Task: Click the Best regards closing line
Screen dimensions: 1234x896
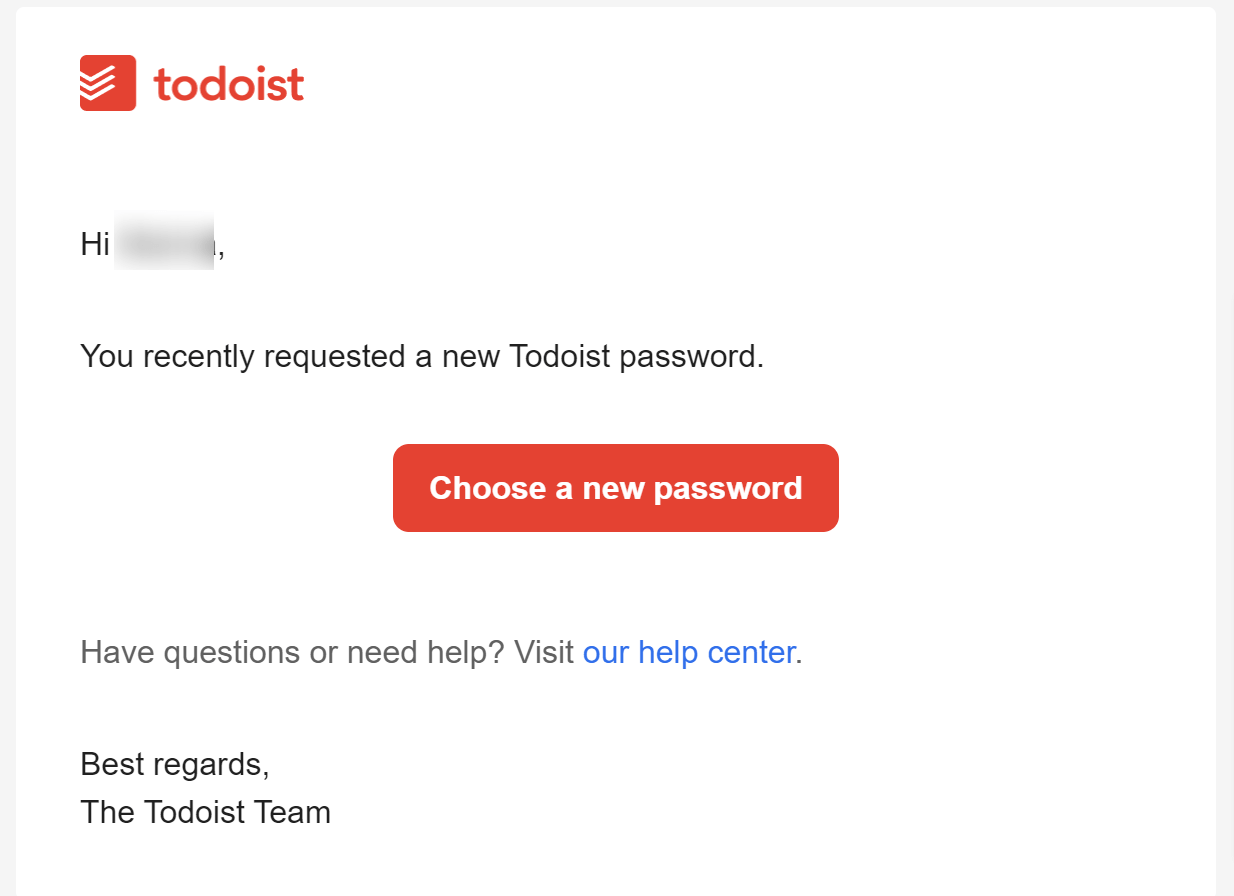Action: (x=175, y=764)
